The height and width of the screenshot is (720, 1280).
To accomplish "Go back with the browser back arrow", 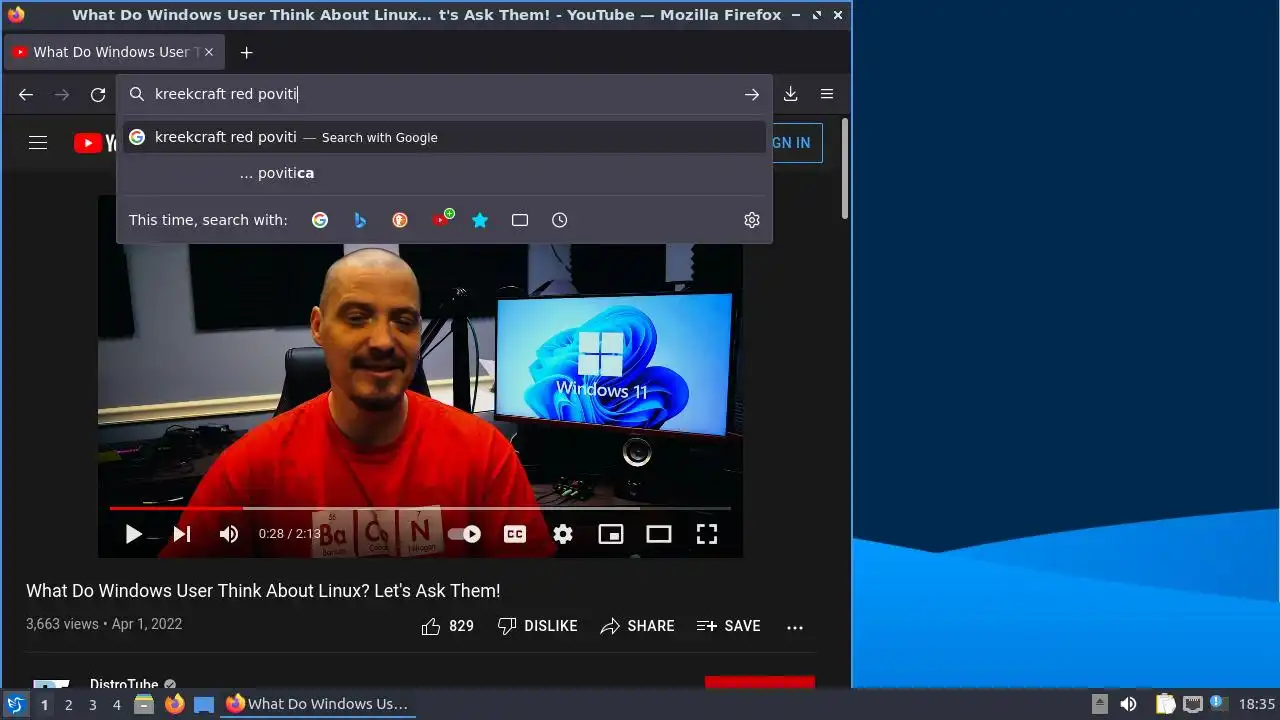I will pyautogui.click(x=26, y=94).
